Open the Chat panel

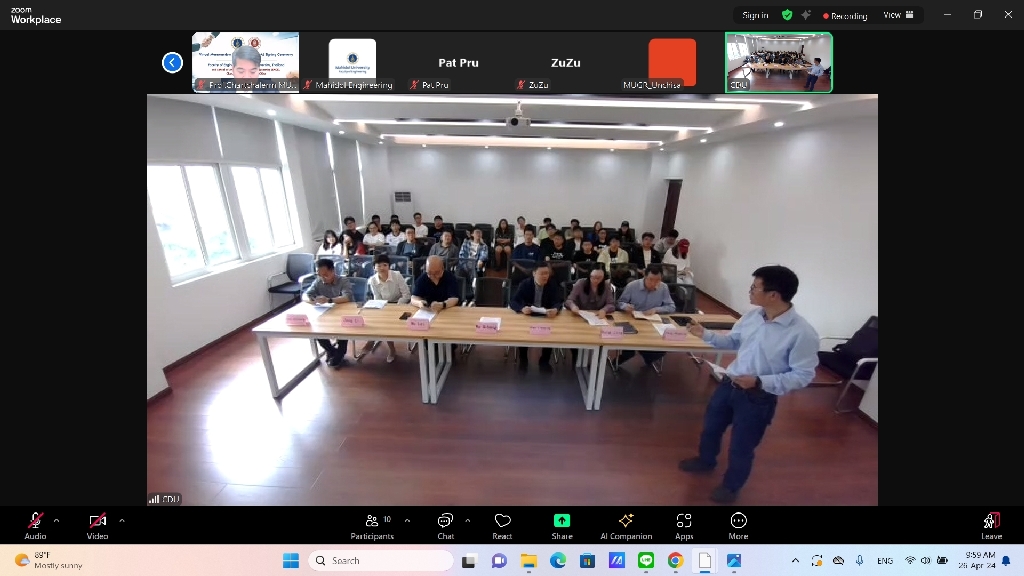[x=445, y=524]
